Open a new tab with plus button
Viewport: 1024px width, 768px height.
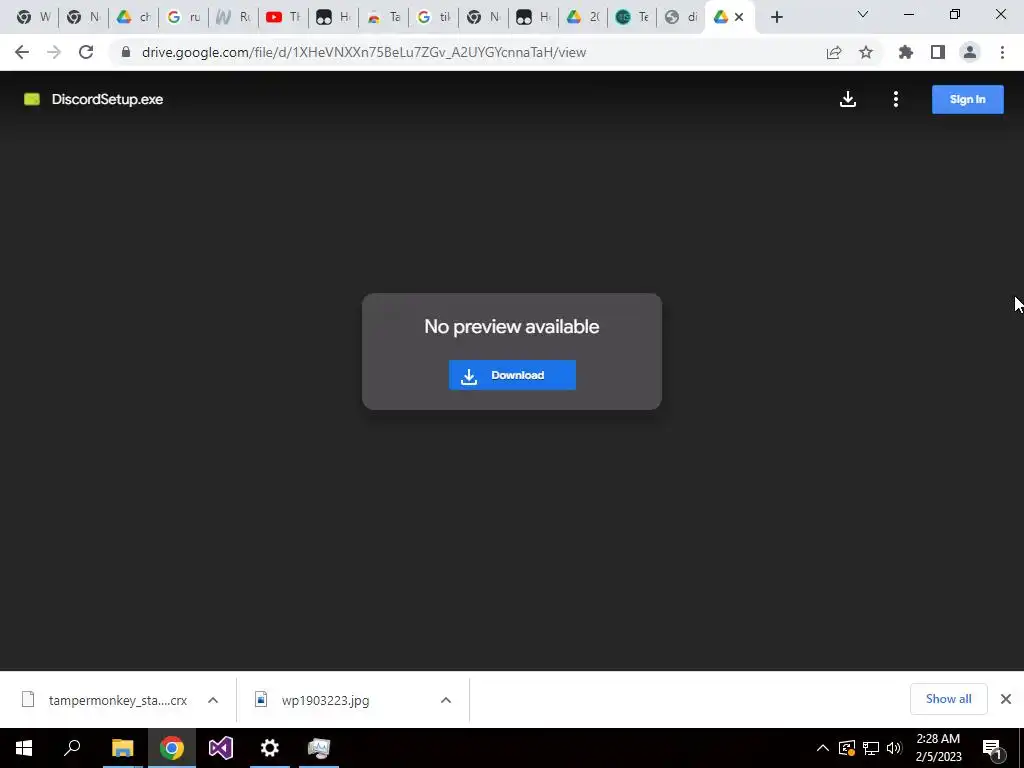776,17
